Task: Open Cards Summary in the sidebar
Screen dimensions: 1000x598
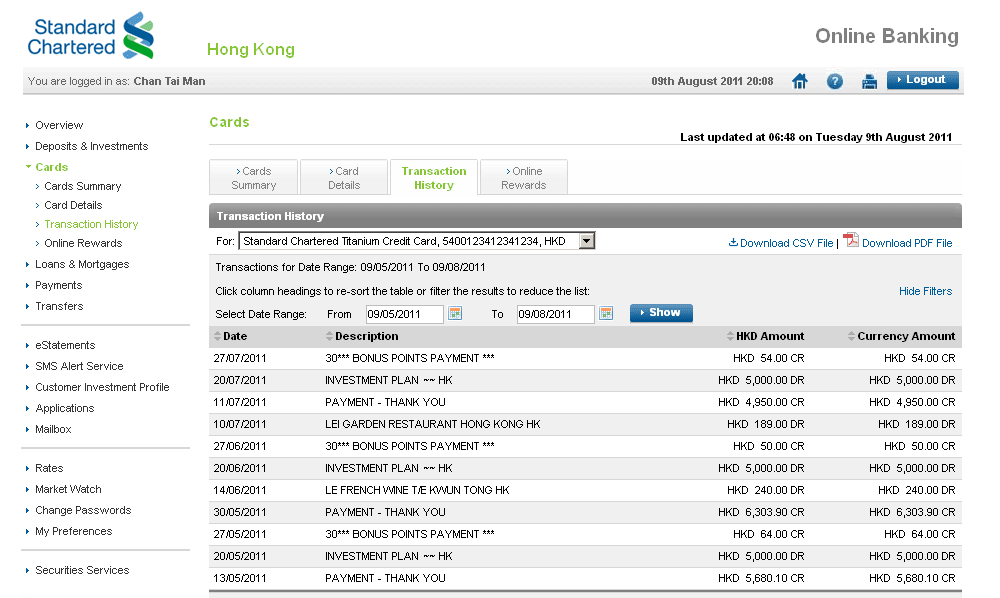Action: (x=82, y=186)
